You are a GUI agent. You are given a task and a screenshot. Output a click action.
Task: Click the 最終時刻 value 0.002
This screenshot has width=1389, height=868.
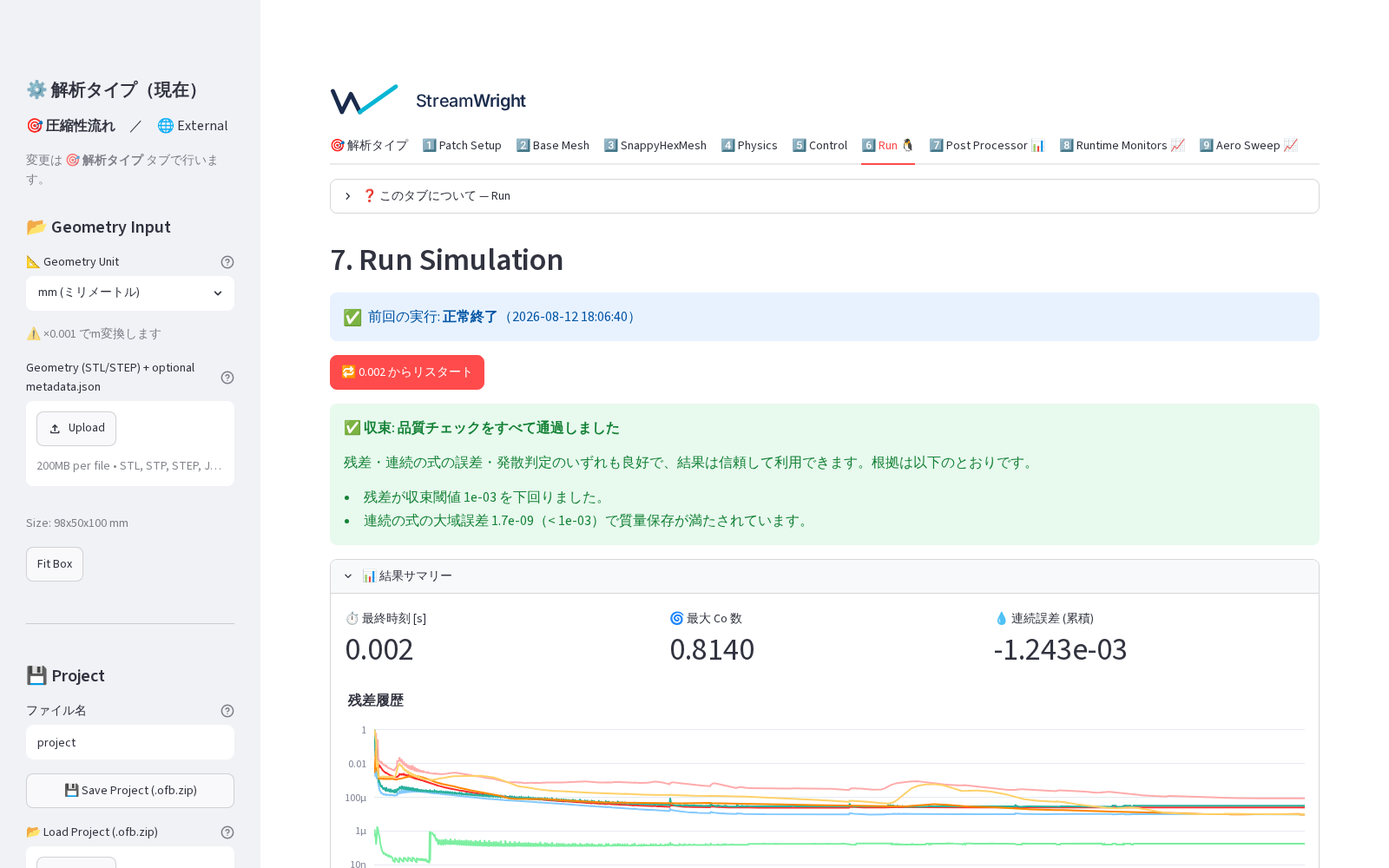379,649
